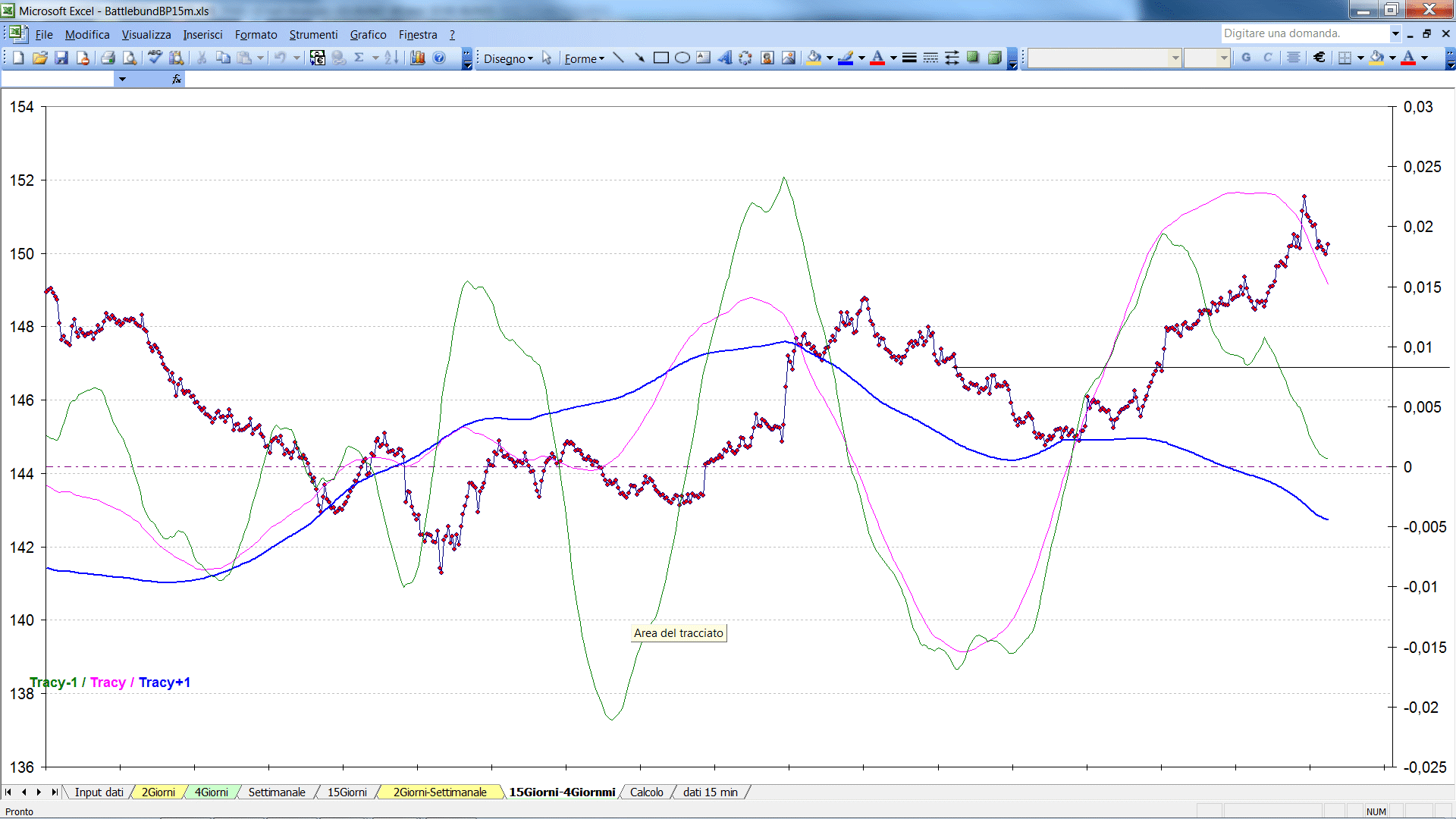
Task: Switch to the 4Giorni sheet tab
Action: (x=211, y=792)
